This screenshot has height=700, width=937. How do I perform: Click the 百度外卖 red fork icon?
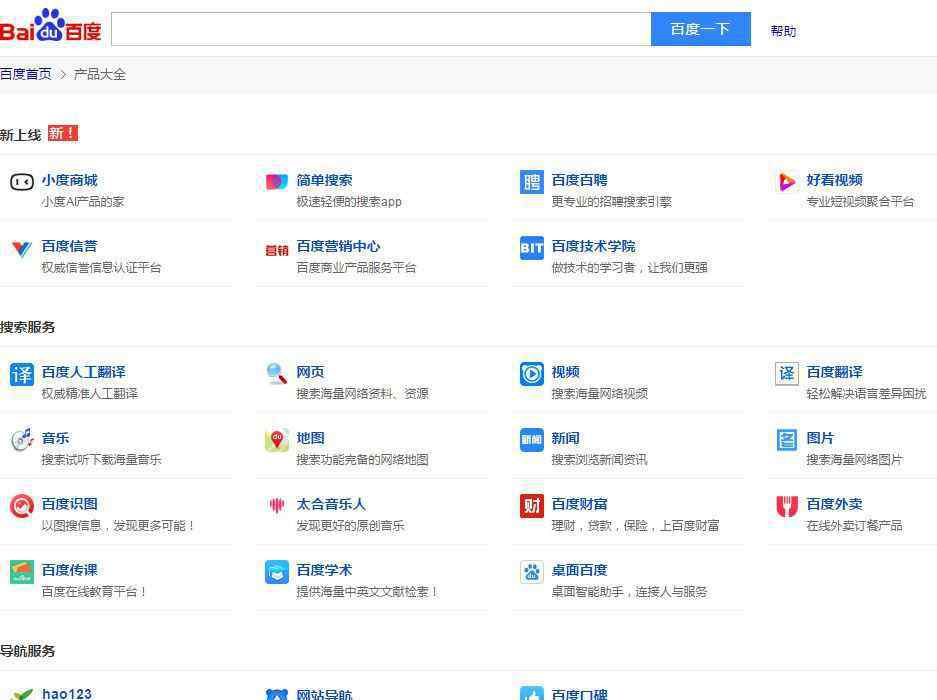coord(787,506)
